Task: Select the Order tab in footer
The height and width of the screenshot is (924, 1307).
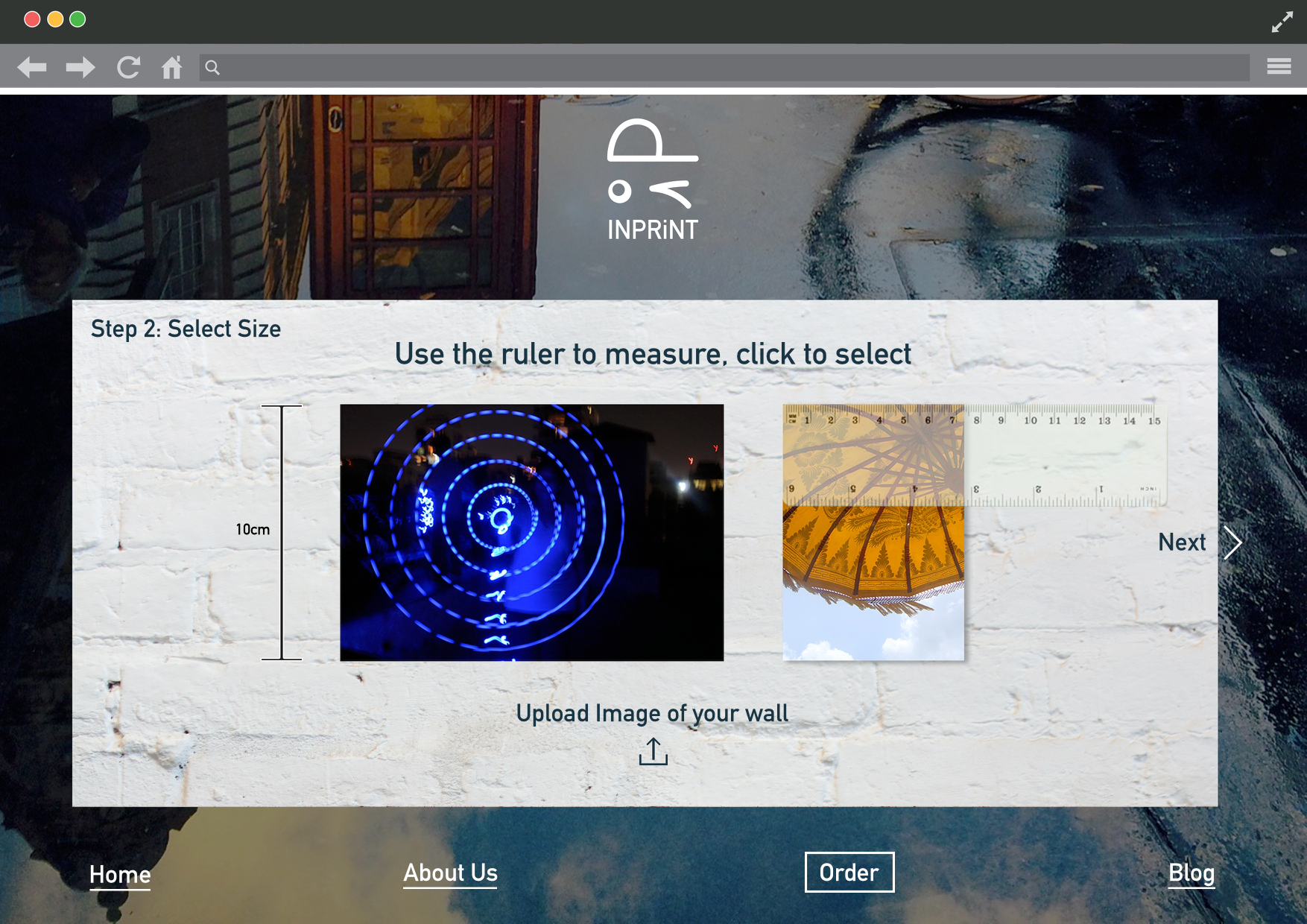Action: [x=849, y=873]
